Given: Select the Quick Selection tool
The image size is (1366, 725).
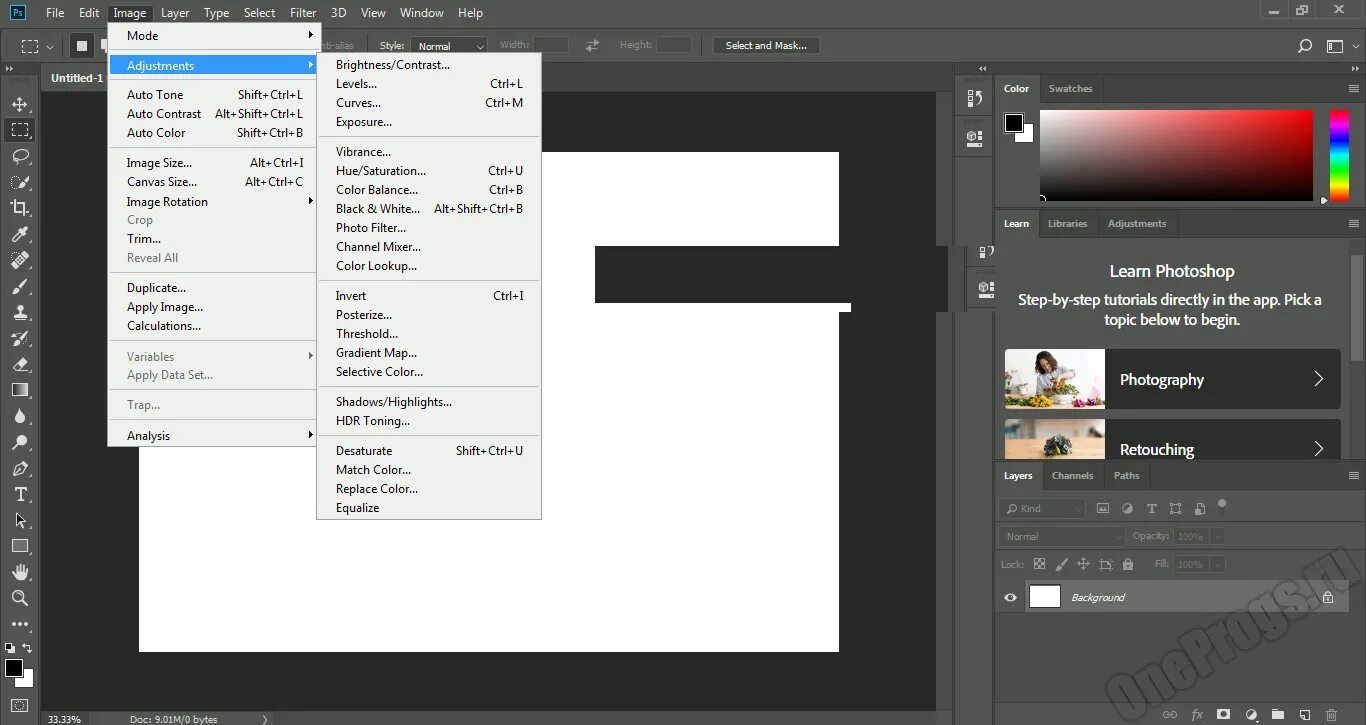Looking at the screenshot, I should [20, 182].
